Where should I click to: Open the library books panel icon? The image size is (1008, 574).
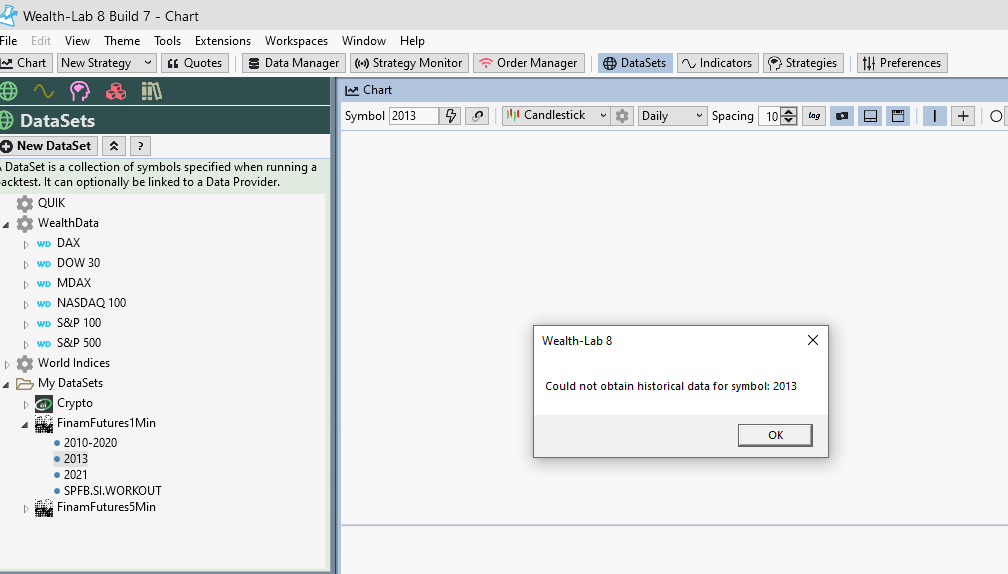[x=152, y=91]
